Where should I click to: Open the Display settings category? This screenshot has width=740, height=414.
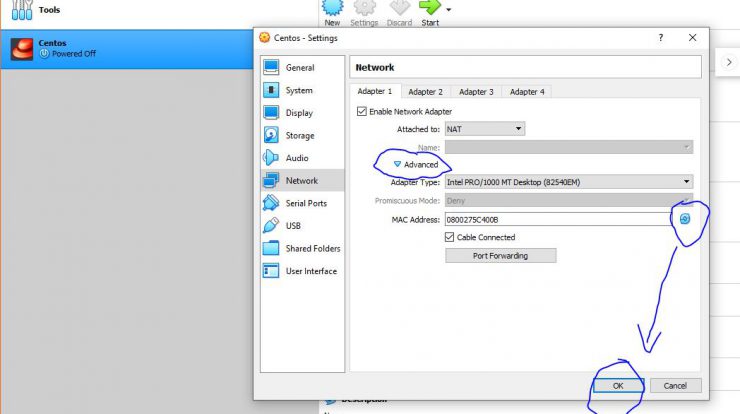click(302, 113)
